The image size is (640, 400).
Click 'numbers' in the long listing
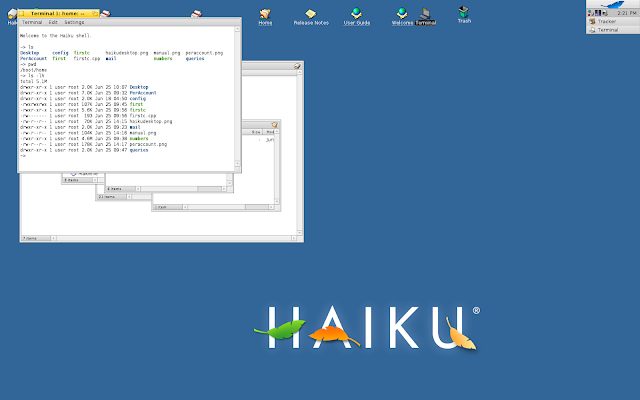139,138
